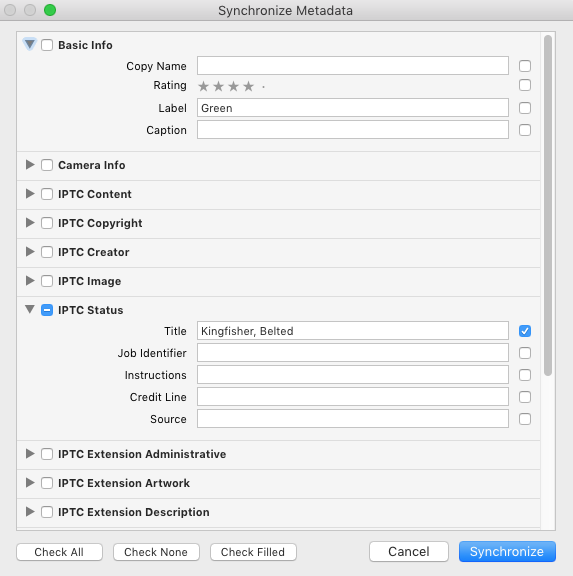Tick the IPTC Creator section checkbox
The height and width of the screenshot is (576, 573).
[47, 252]
